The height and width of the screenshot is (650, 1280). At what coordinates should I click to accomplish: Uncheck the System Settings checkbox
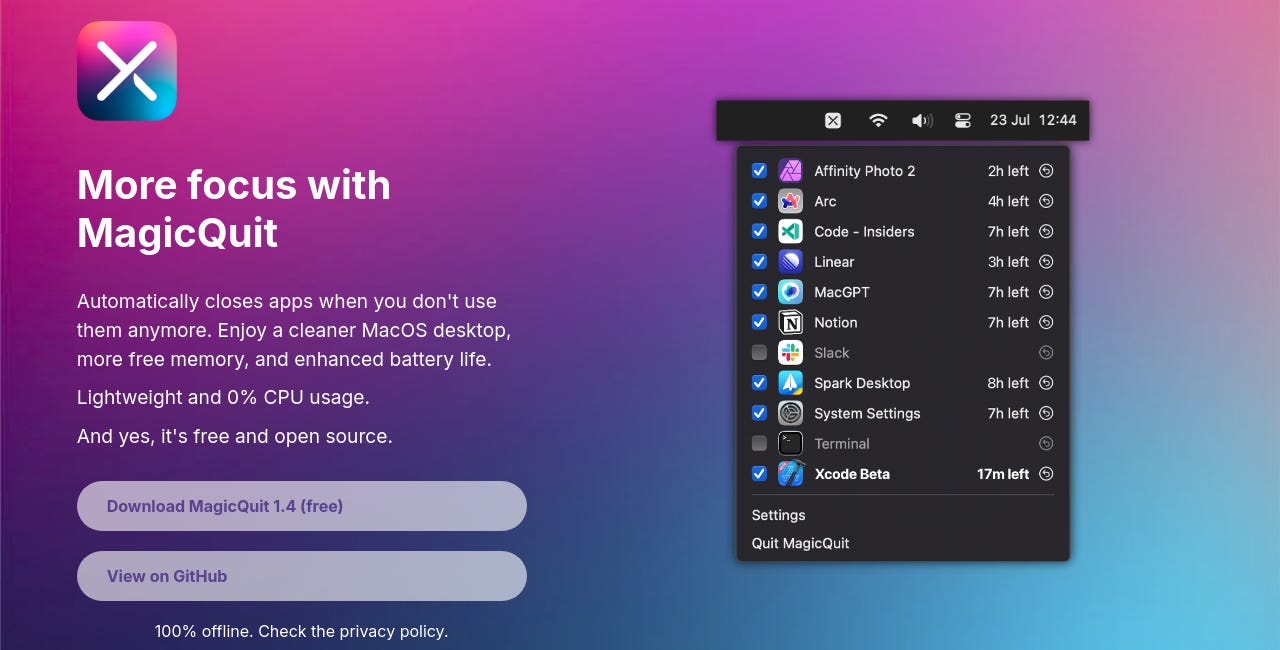(759, 413)
